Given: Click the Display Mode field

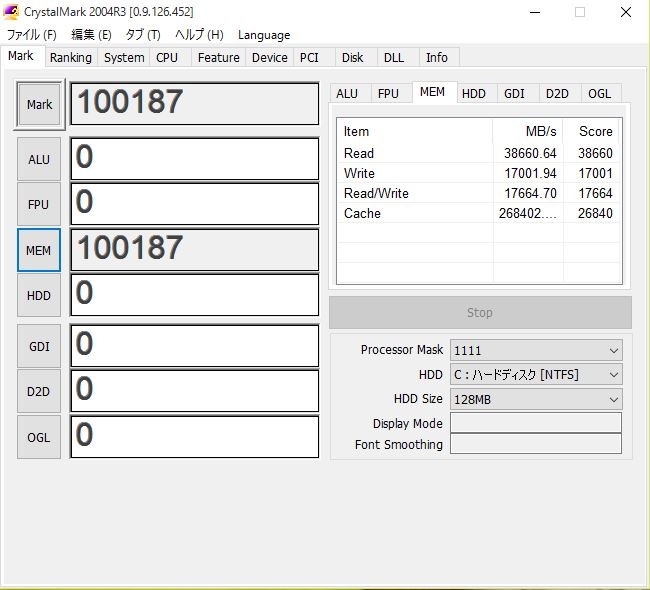Looking at the screenshot, I should coord(535,423).
